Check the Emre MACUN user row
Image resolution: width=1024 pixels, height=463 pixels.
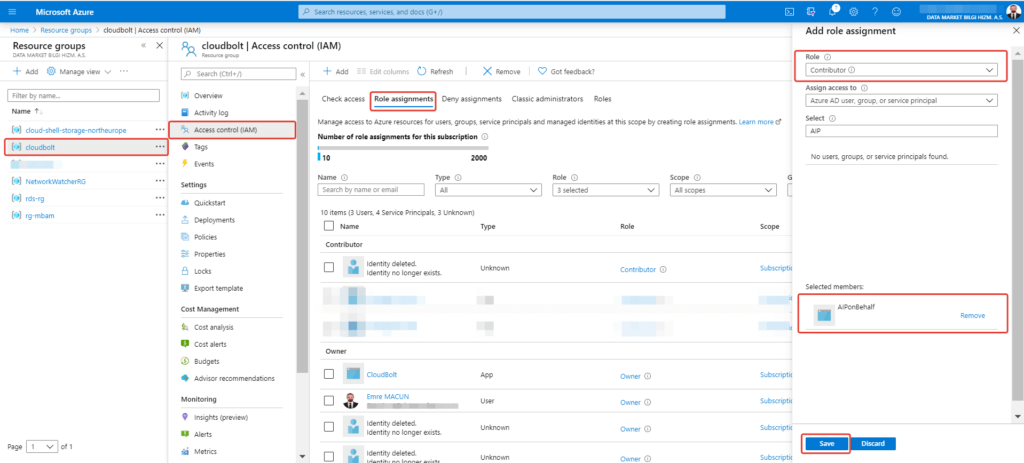click(x=329, y=400)
